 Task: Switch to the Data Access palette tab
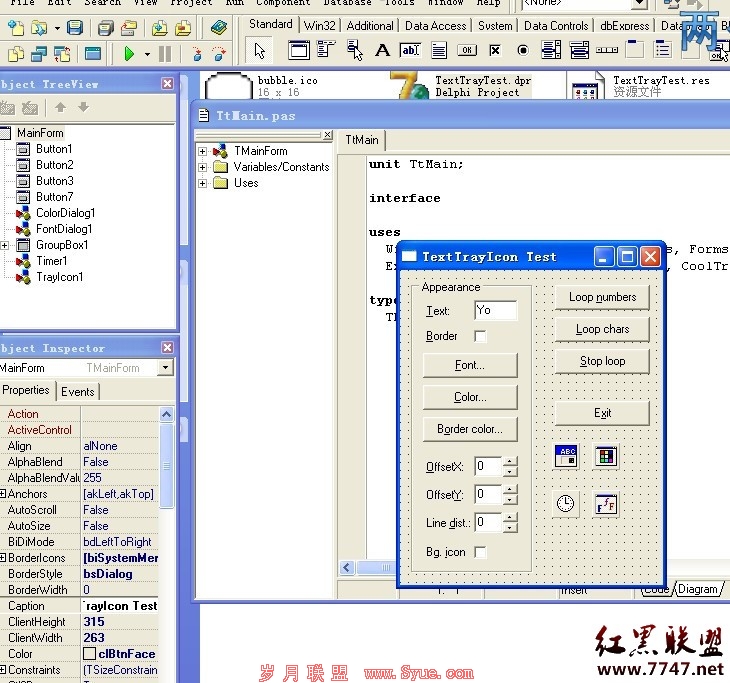coord(436,25)
